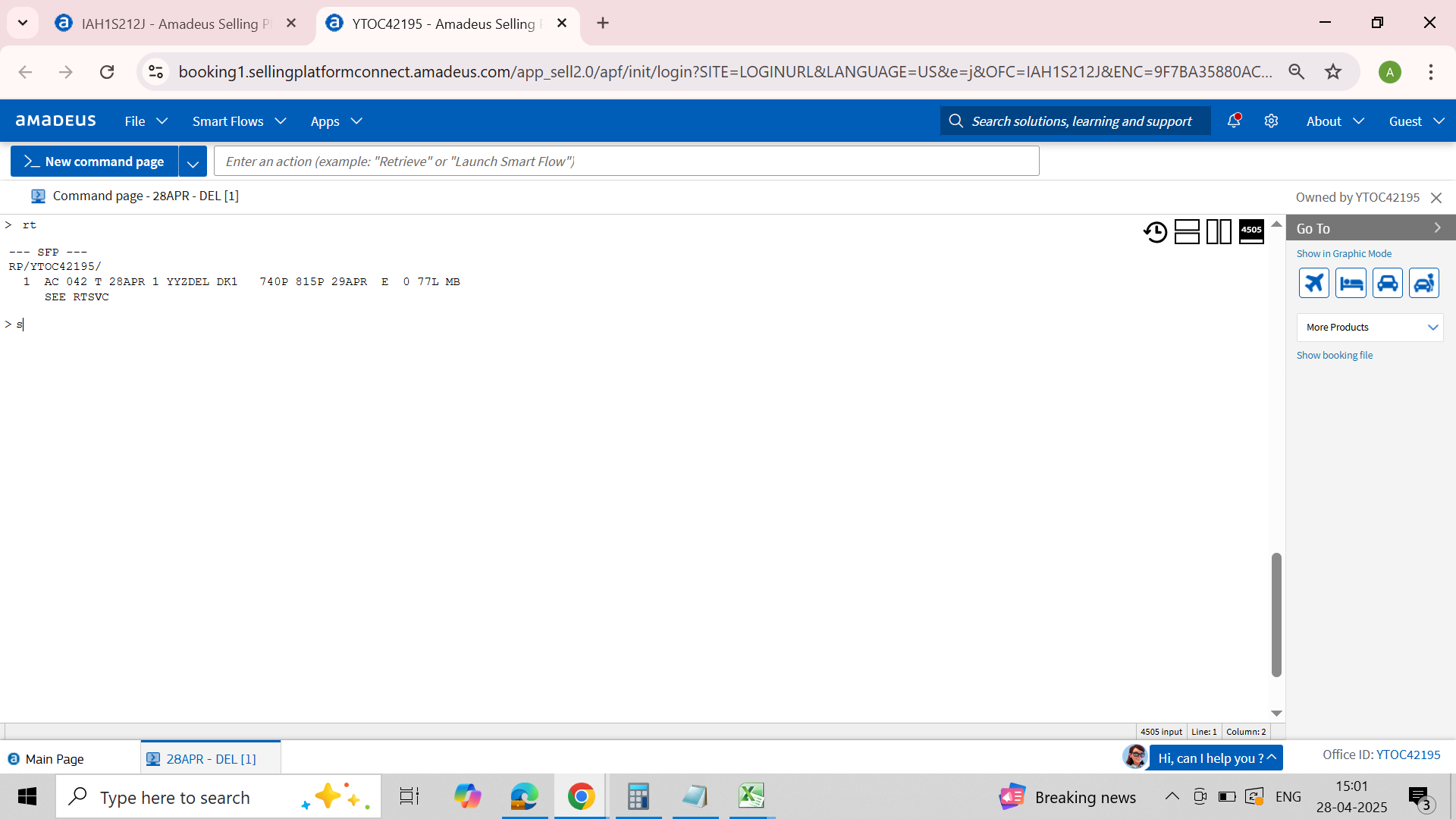Open Excel from the Windows taskbar
The width and height of the screenshot is (1456, 819).
(751, 797)
